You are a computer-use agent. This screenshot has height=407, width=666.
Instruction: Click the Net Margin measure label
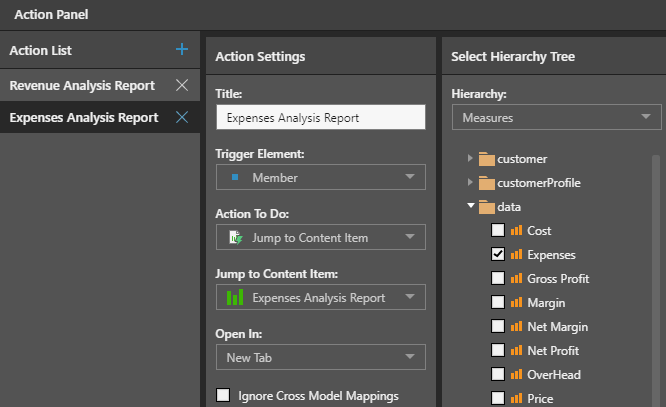pyautogui.click(x=558, y=327)
